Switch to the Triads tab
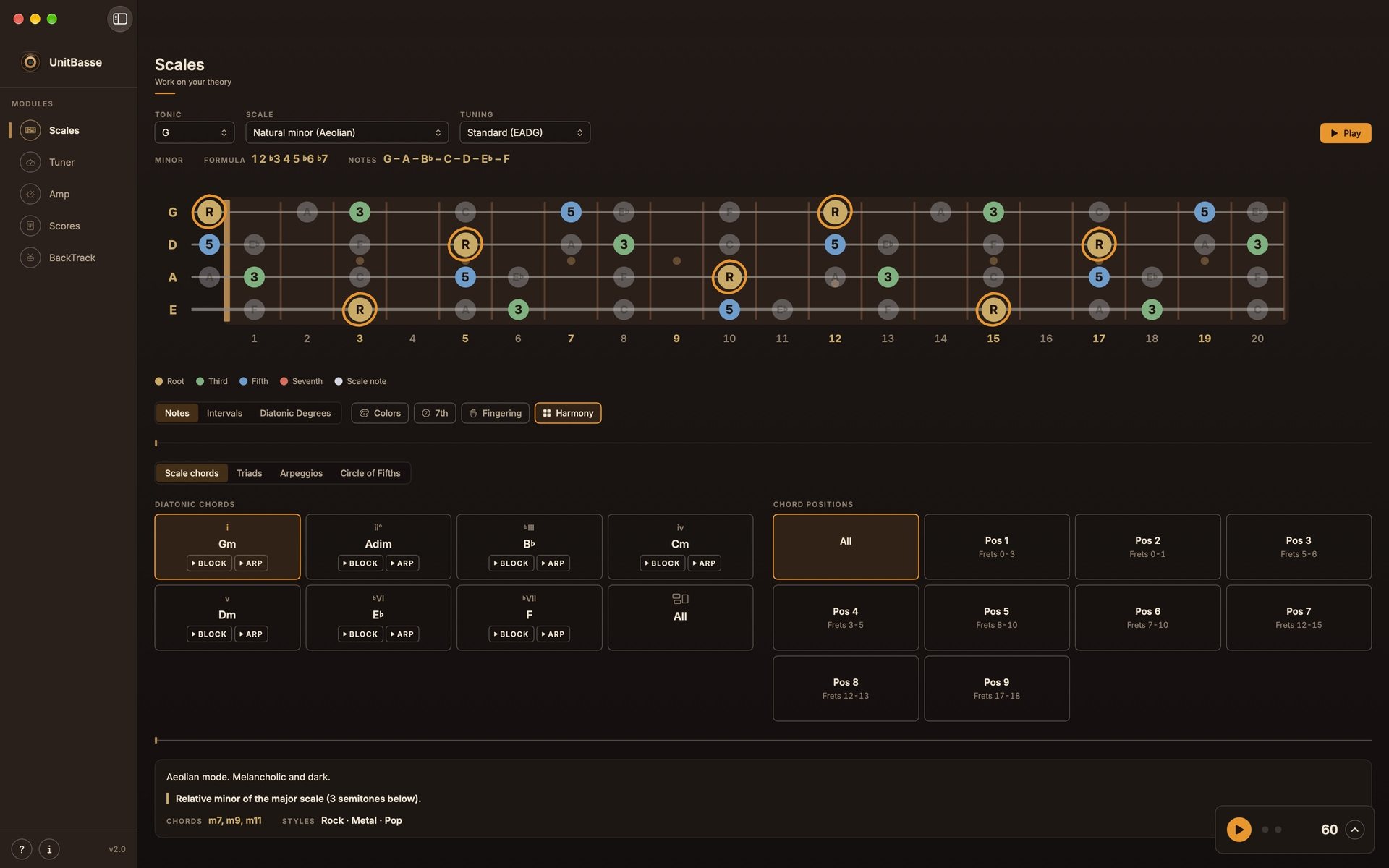 pos(249,473)
